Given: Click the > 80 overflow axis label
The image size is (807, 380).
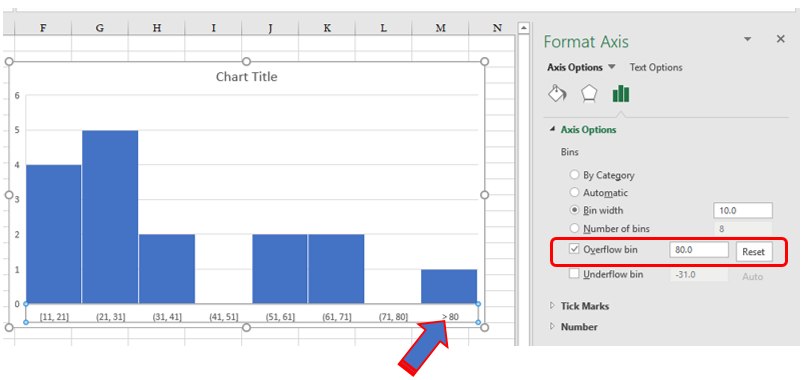Looking at the screenshot, I should (x=450, y=317).
